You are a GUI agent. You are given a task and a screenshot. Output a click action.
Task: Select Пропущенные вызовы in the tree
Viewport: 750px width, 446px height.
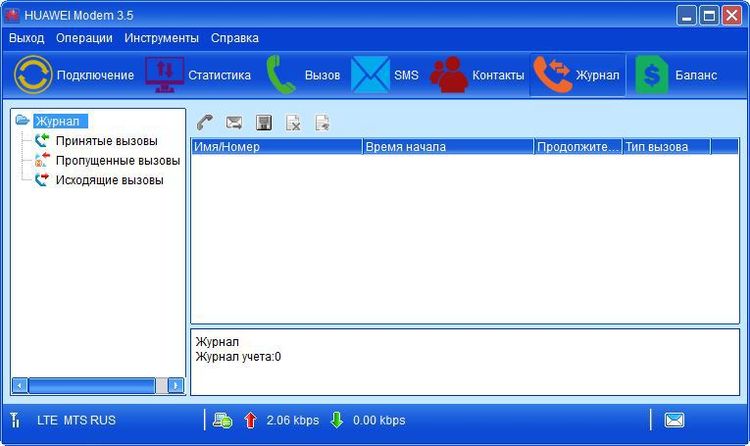pos(118,160)
